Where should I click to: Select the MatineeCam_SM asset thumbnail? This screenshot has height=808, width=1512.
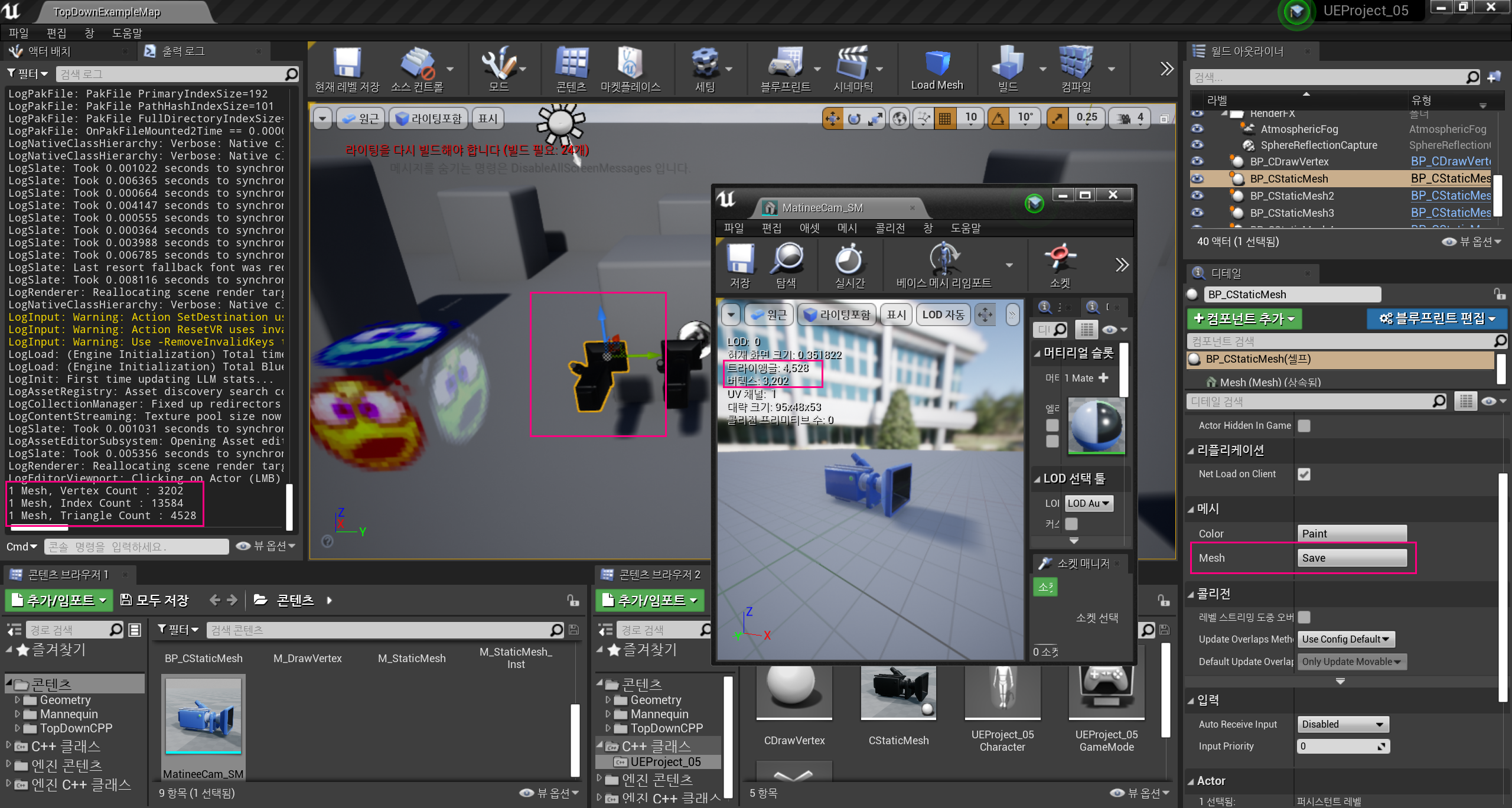pyautogui.click(x=203, y=716)
